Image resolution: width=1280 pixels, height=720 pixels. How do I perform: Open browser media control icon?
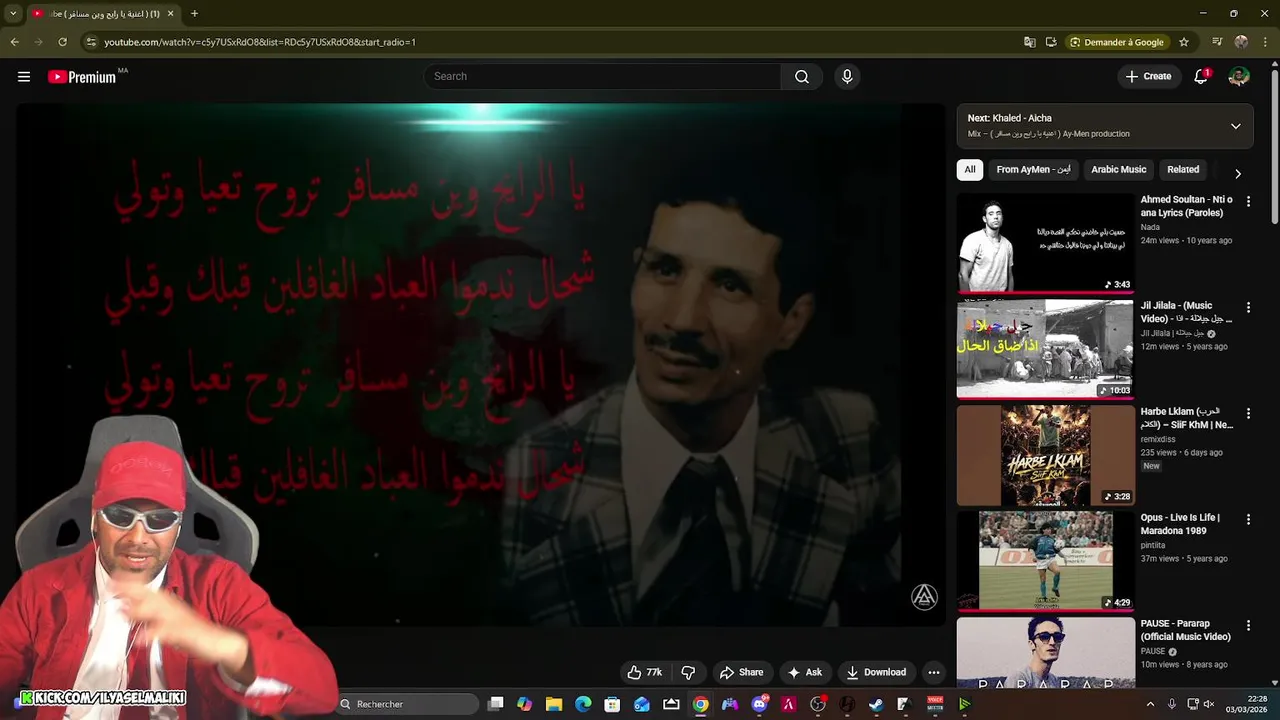pyautogui.click(x=1217, y=42)
